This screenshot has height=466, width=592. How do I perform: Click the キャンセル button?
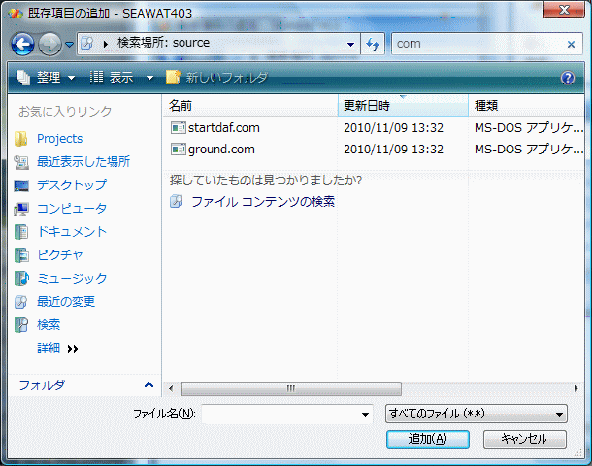click(524, 439)
